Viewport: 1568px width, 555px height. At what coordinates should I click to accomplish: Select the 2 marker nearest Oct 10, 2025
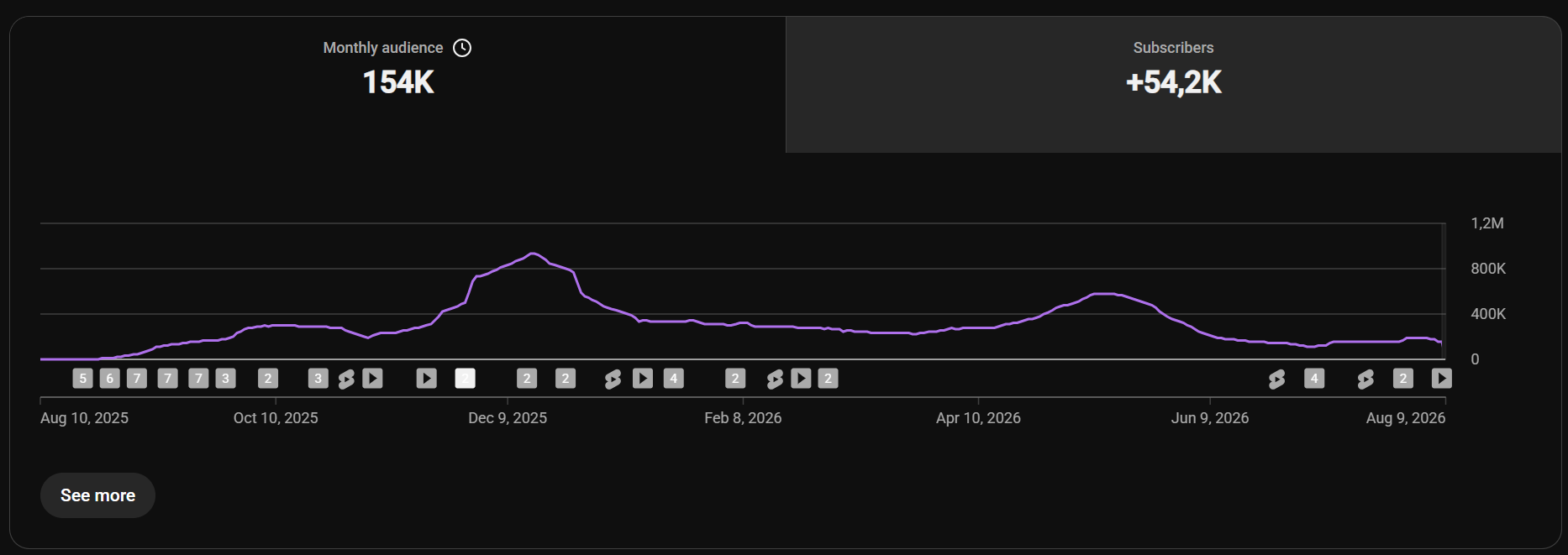click(x=268, y=379)
